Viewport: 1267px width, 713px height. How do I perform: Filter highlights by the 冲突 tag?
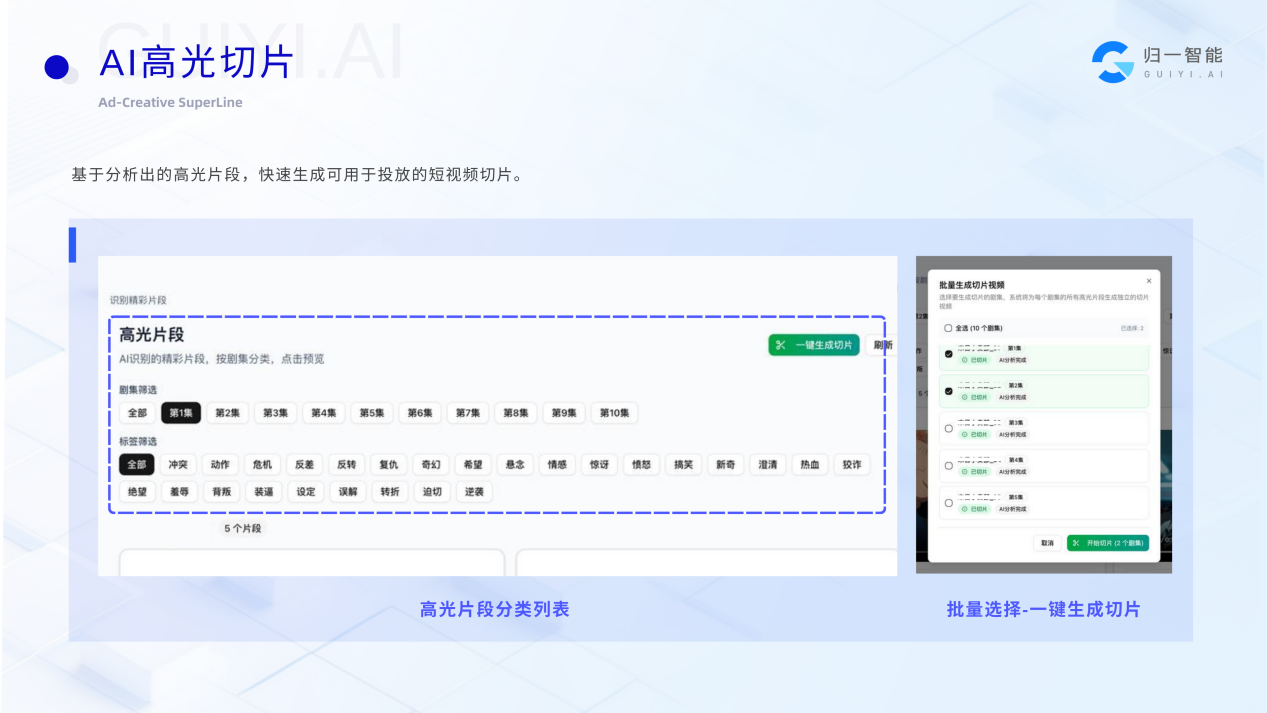(x=178, y=465)
